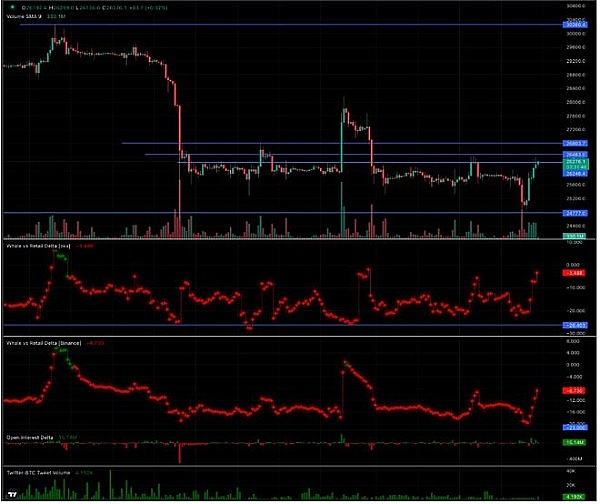The width and height of the screenshot is (600, 504).
Task: Click the blue 26483.0 price line label
Action: point(575,155)
